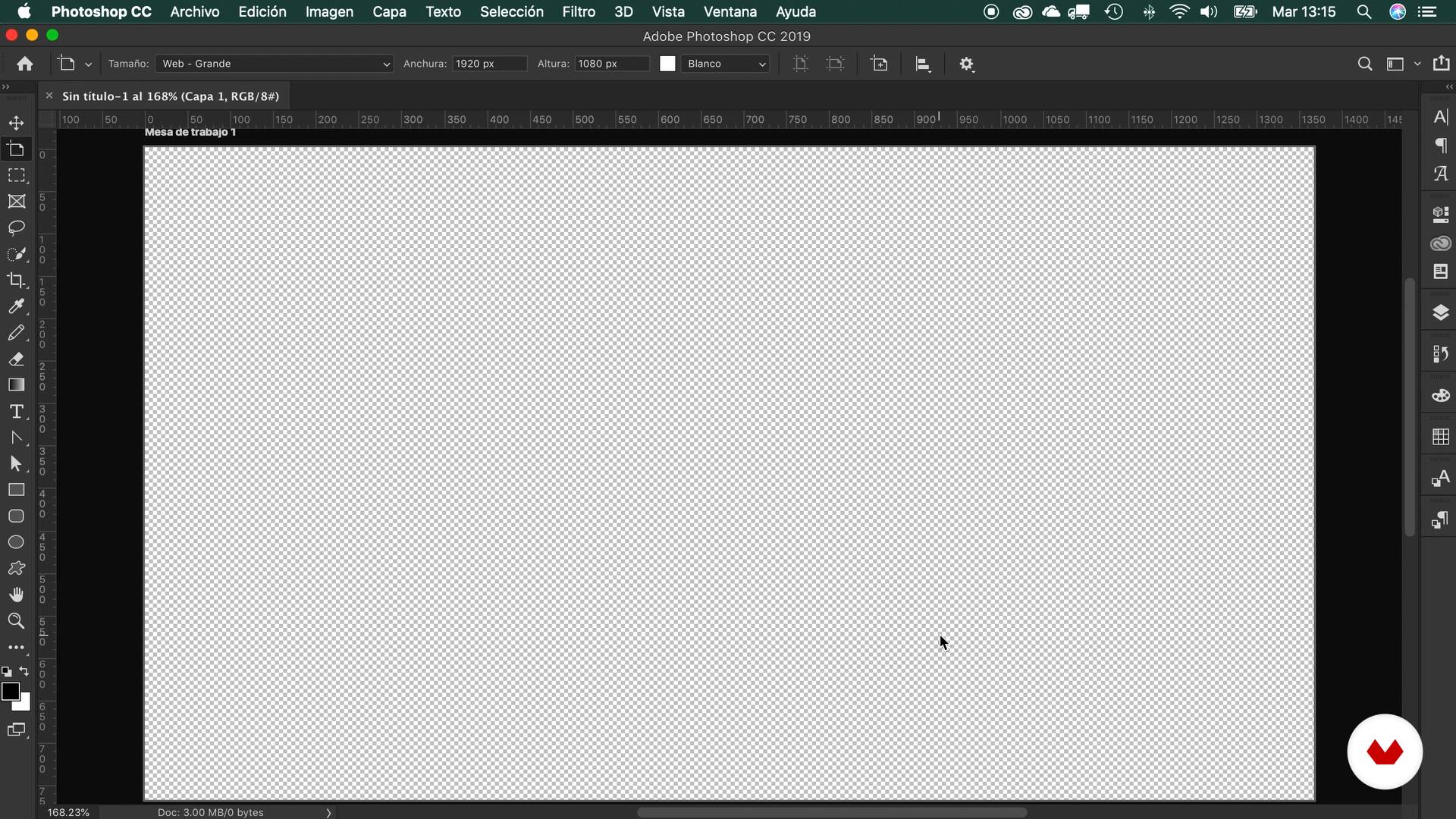Select the Eraser tool
Screen dimensions: 1456x819
[x=16, y=359]
